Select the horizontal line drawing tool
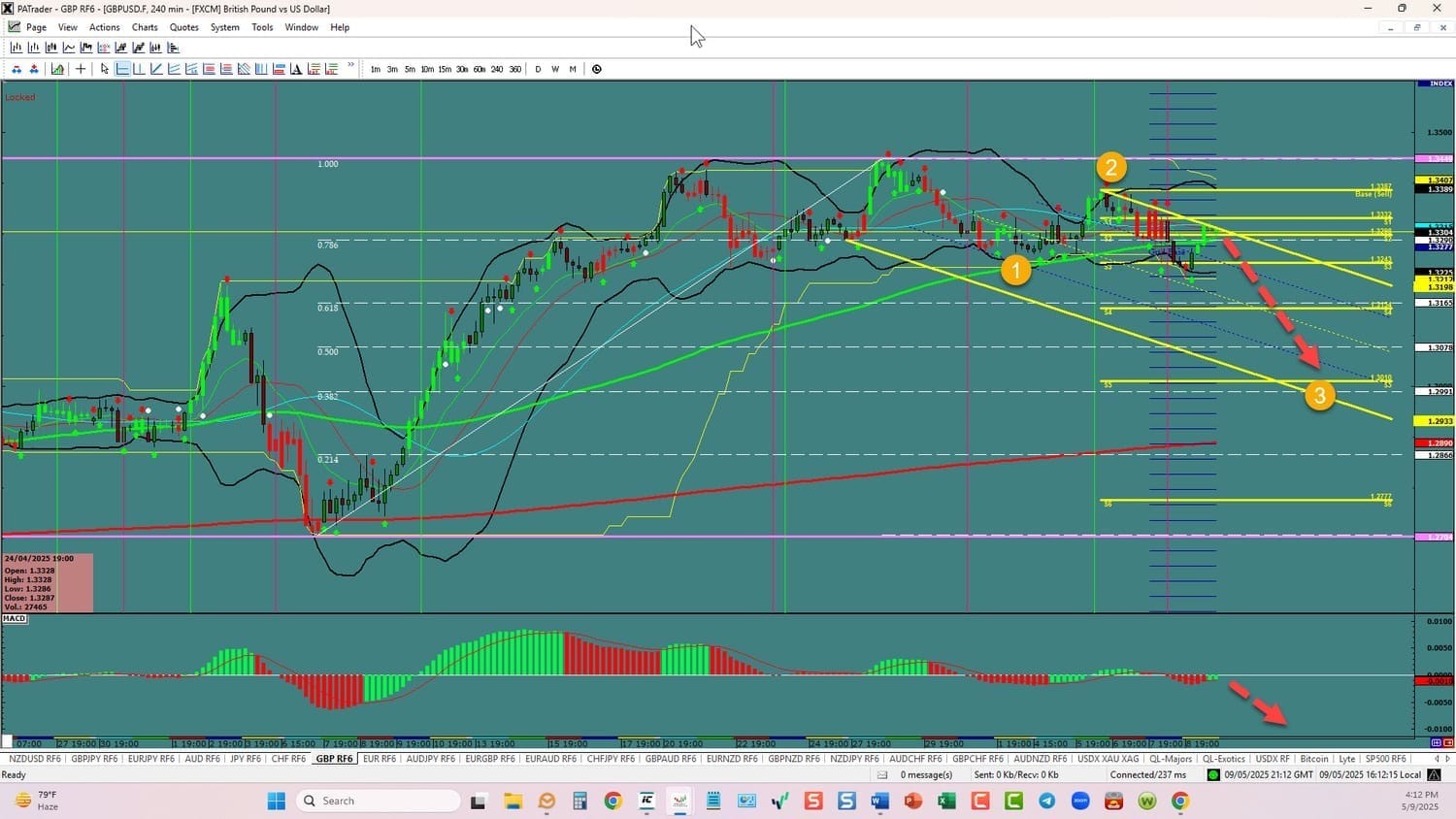This screenshot has width=1456, height=819. (122, 69)
